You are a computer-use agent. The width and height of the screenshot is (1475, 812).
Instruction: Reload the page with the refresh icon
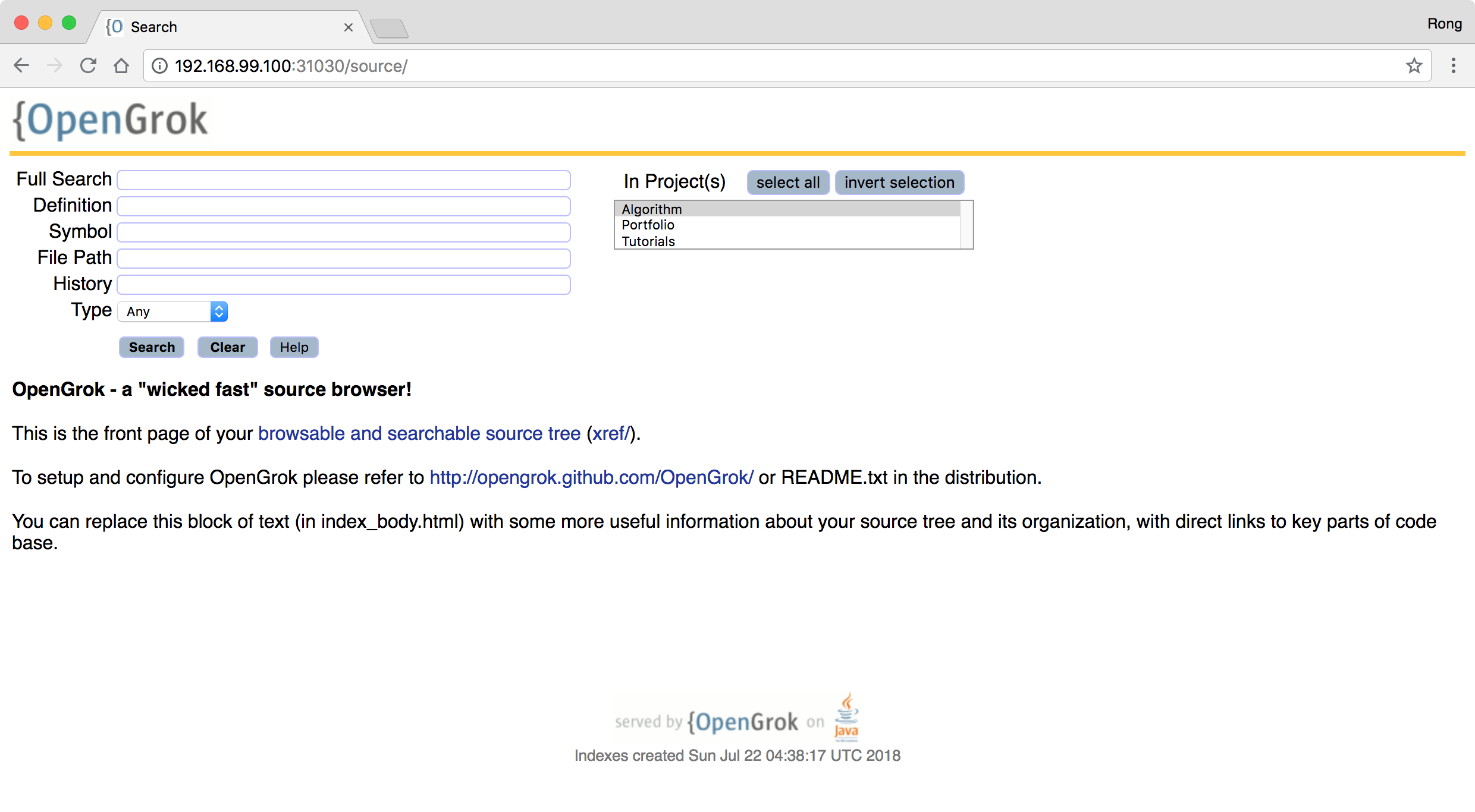coord(88,65)
